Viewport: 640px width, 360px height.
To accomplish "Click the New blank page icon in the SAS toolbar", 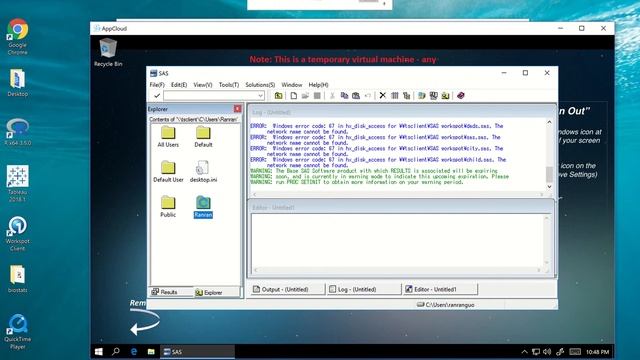I will 293,96.
